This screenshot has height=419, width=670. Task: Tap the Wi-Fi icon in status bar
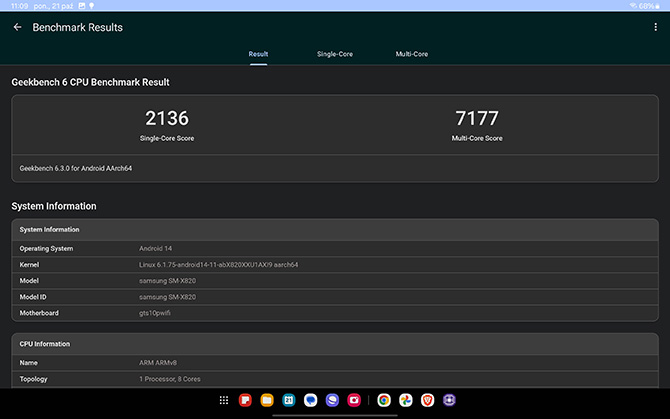click(633, 6)
